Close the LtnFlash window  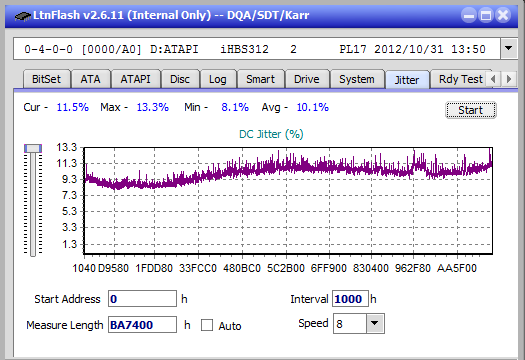(x=503, y=15)
